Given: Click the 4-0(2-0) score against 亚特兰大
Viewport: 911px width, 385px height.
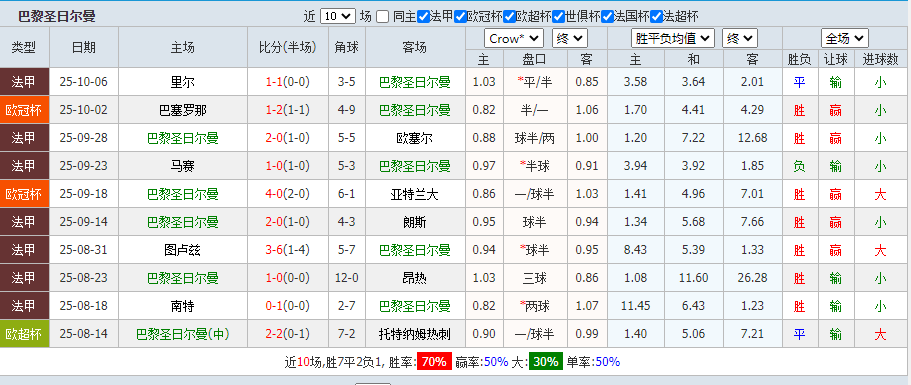Looking at the screenshot, I should 288,194.
